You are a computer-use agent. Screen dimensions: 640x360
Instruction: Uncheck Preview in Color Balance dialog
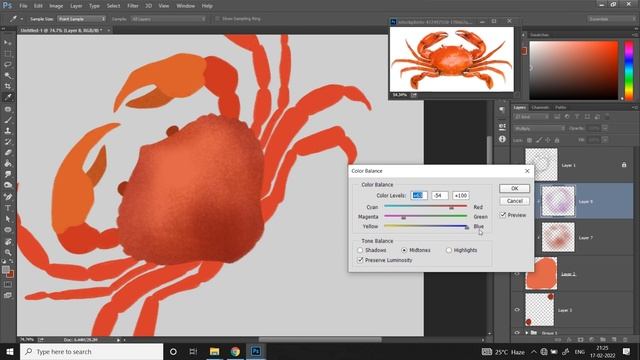(x=503, y=215)
